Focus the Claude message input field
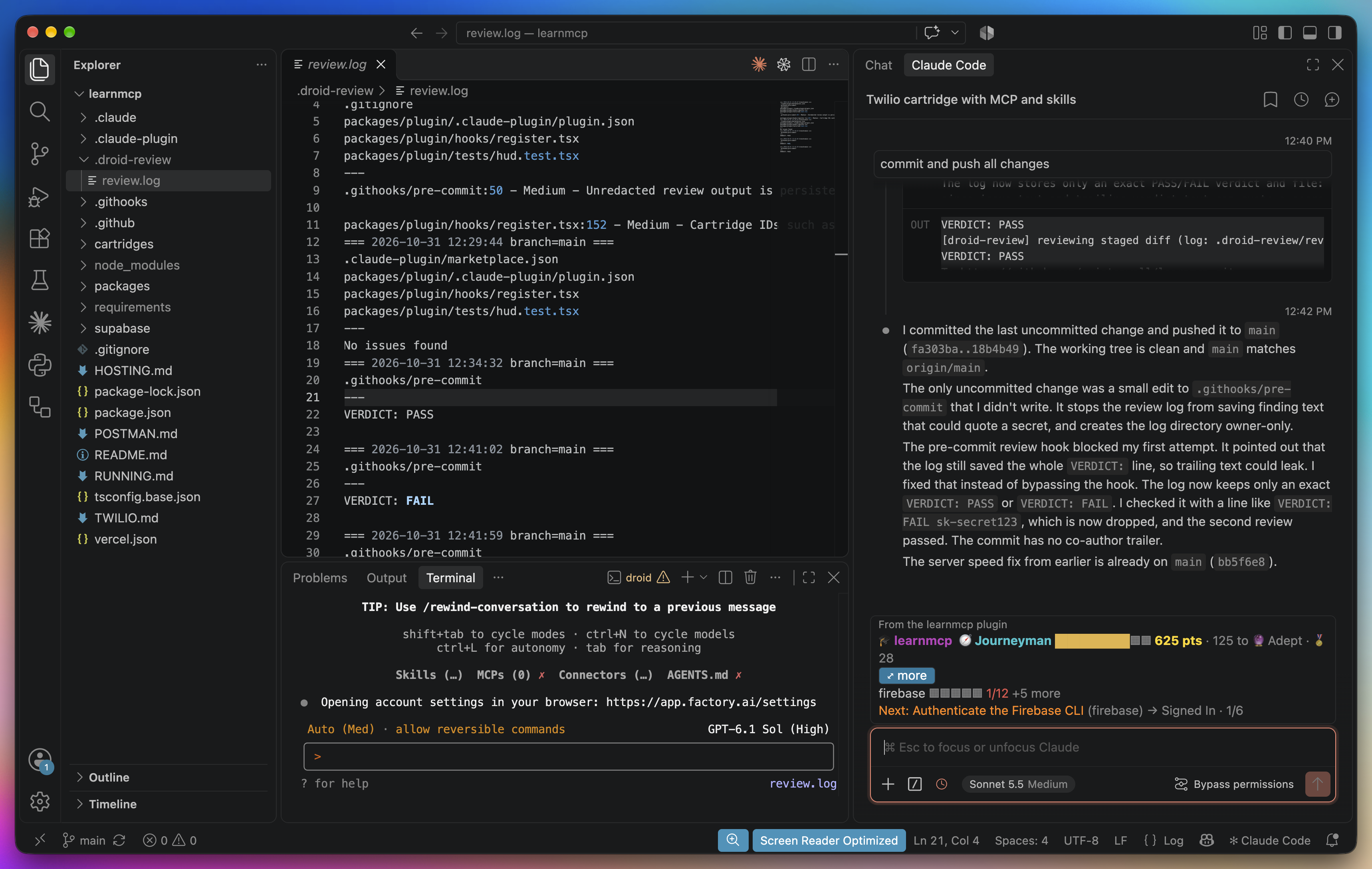Screen dimensions: 1372x869 click(x=1102, y=747)
